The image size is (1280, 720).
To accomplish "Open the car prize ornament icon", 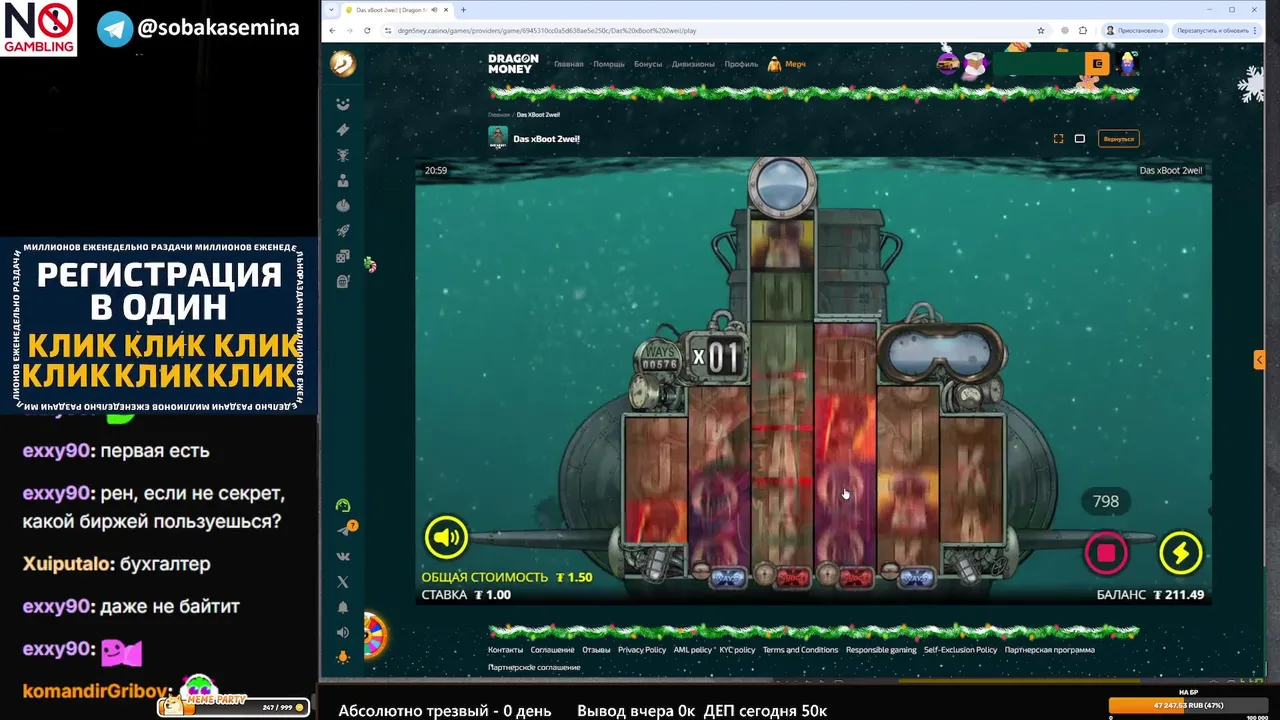I will (947, 64).
